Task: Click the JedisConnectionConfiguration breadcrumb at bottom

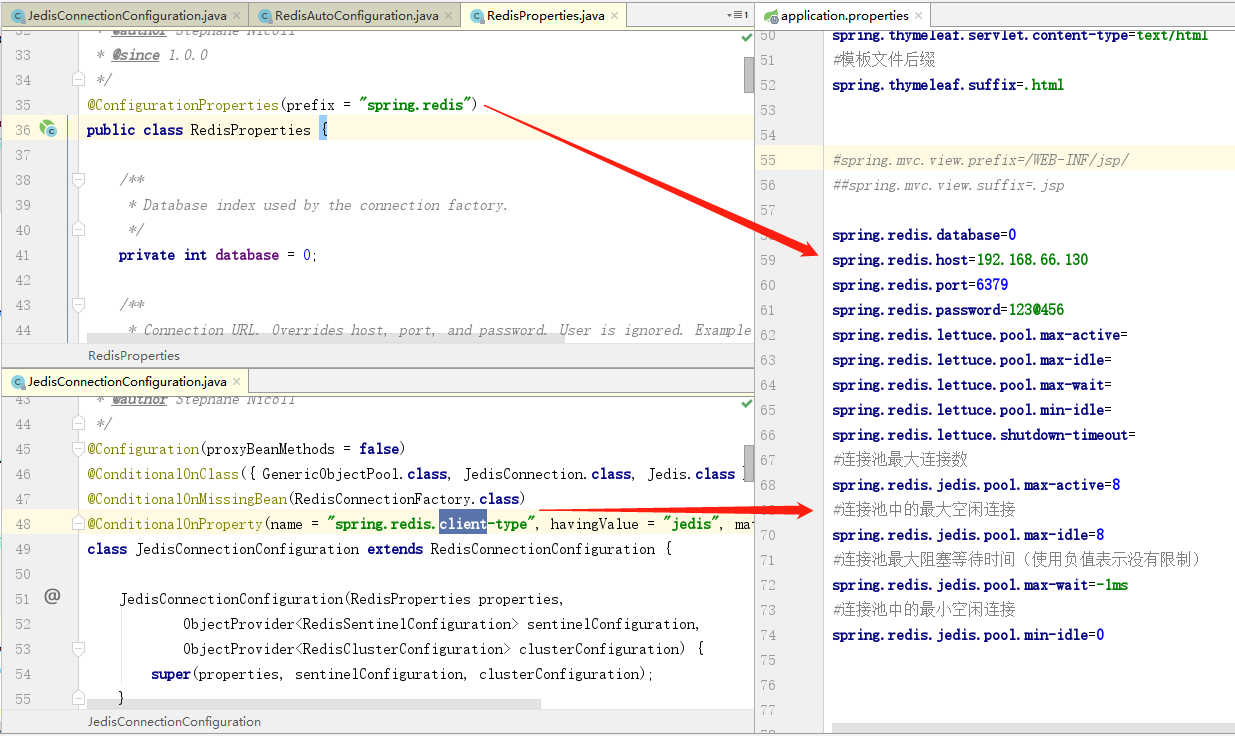Action: click(174, 721)
